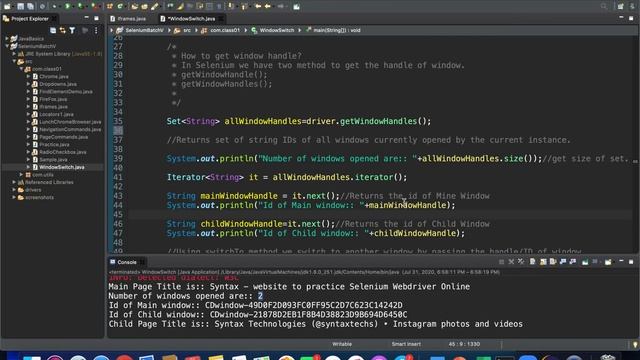Select RadioCheckbox.java in the tree
Viewport: 640px width, 360px height.
pyautogui.click(x=62, y=152)
